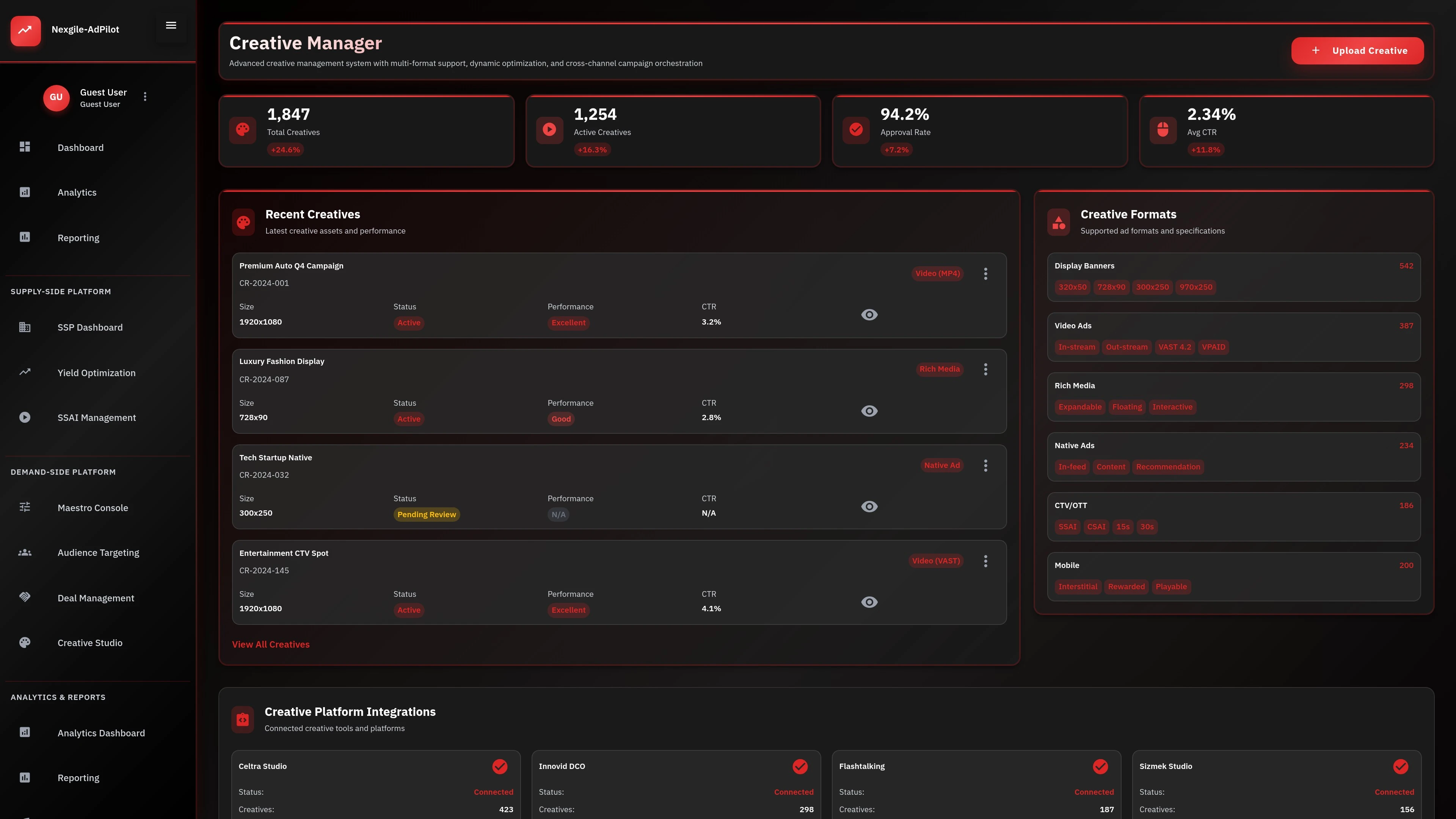The height and width of the screenshot is (819, 1456).
Task: Click the SSAI Management play icon
Action: pyautogui.click(x=25, y=417)
